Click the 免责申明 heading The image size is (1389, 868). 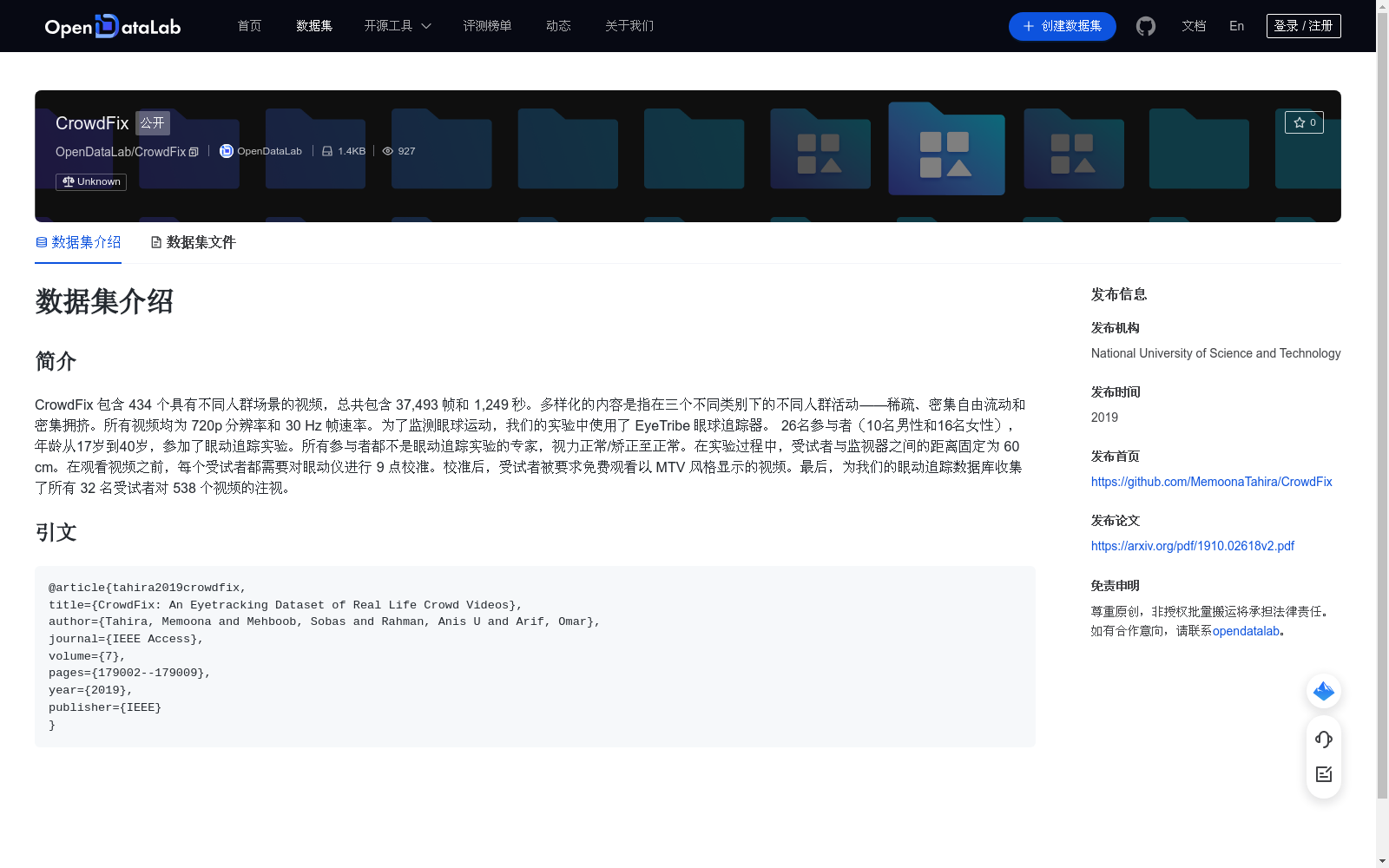click(x=1116, y=586)
